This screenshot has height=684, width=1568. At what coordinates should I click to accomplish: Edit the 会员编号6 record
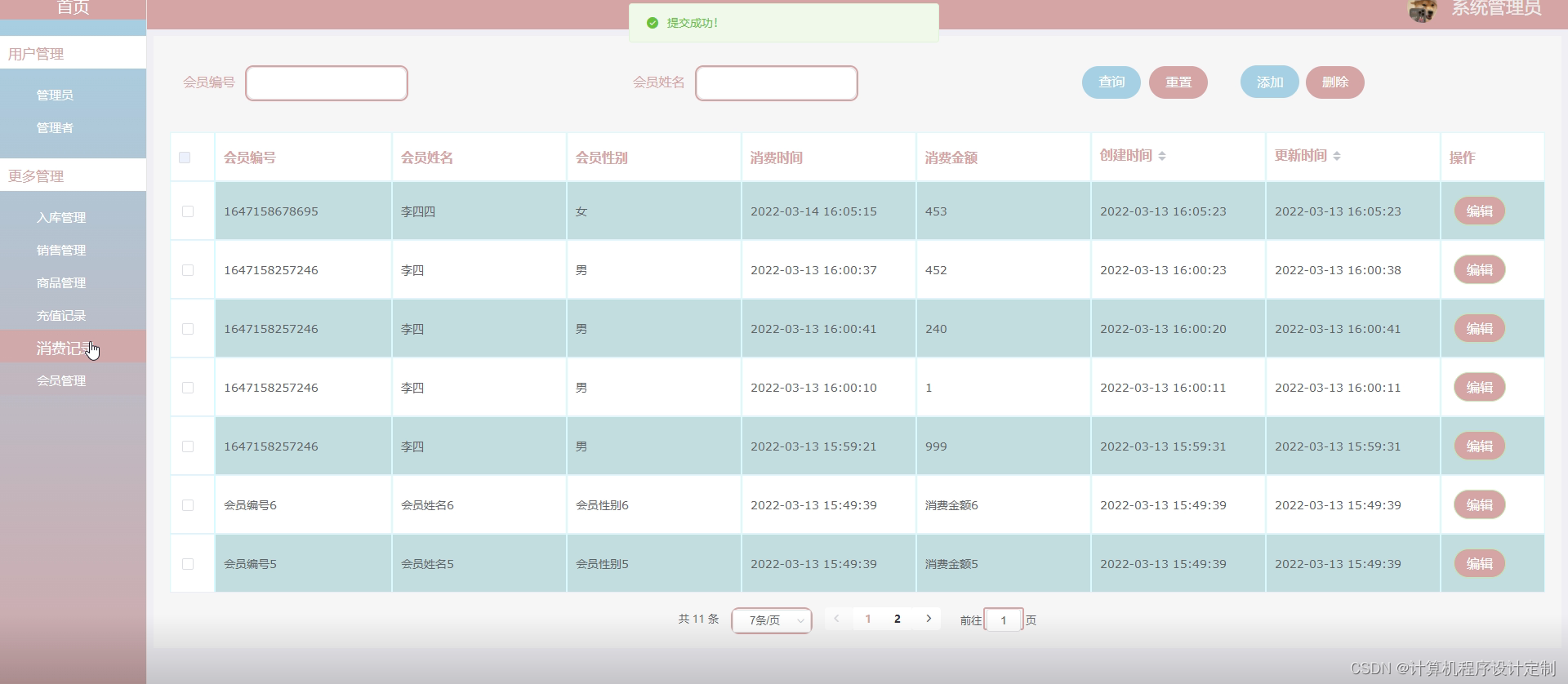coord(1480,505)
